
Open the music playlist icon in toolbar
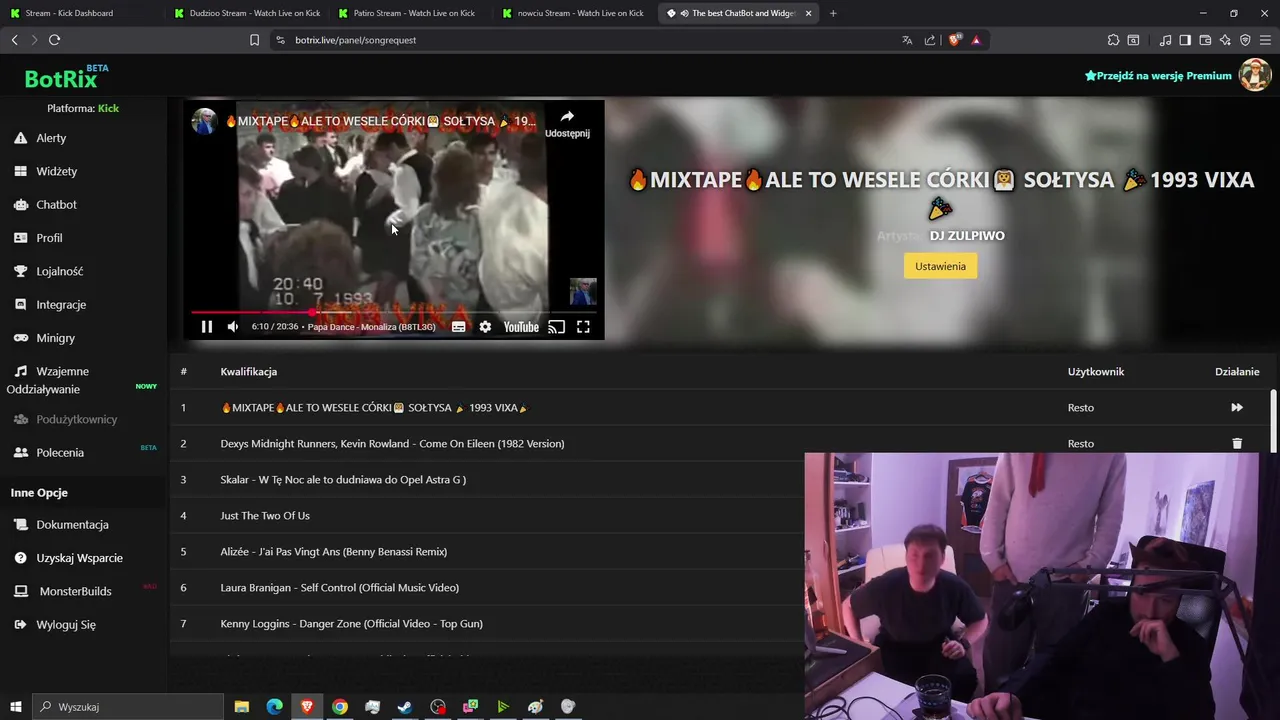coord(1165,40)
